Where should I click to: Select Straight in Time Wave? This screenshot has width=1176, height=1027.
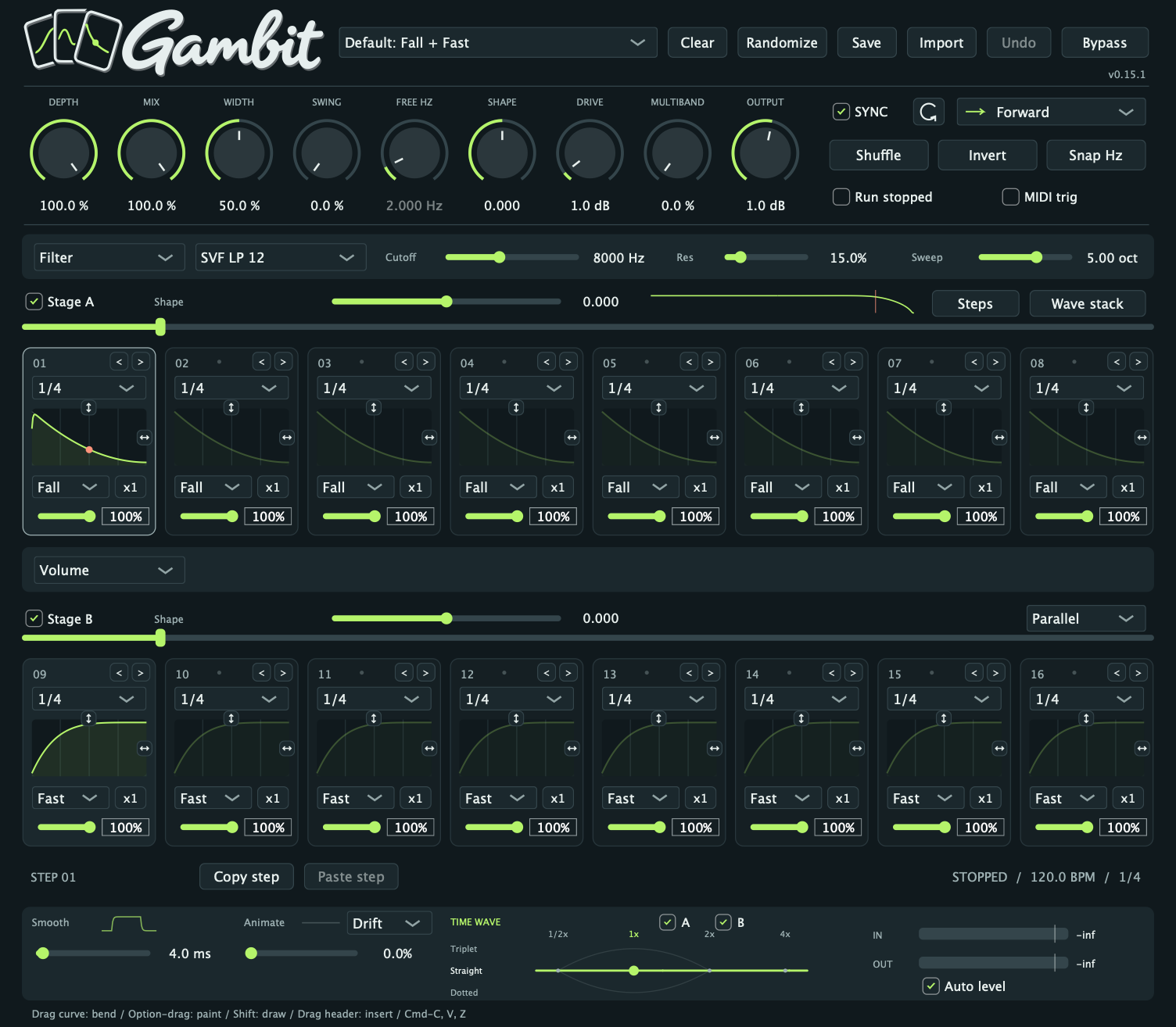tap(466, 971)
